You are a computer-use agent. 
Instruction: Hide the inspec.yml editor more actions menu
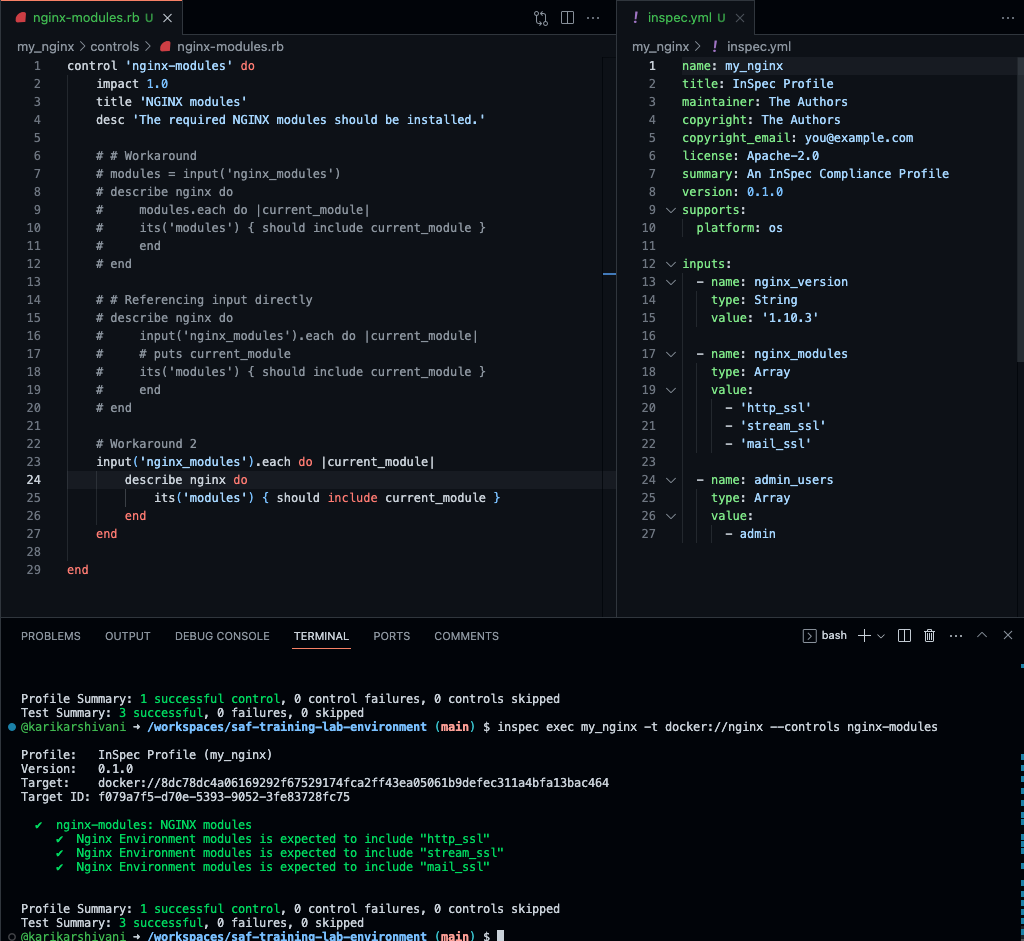tap(1006, 18)
